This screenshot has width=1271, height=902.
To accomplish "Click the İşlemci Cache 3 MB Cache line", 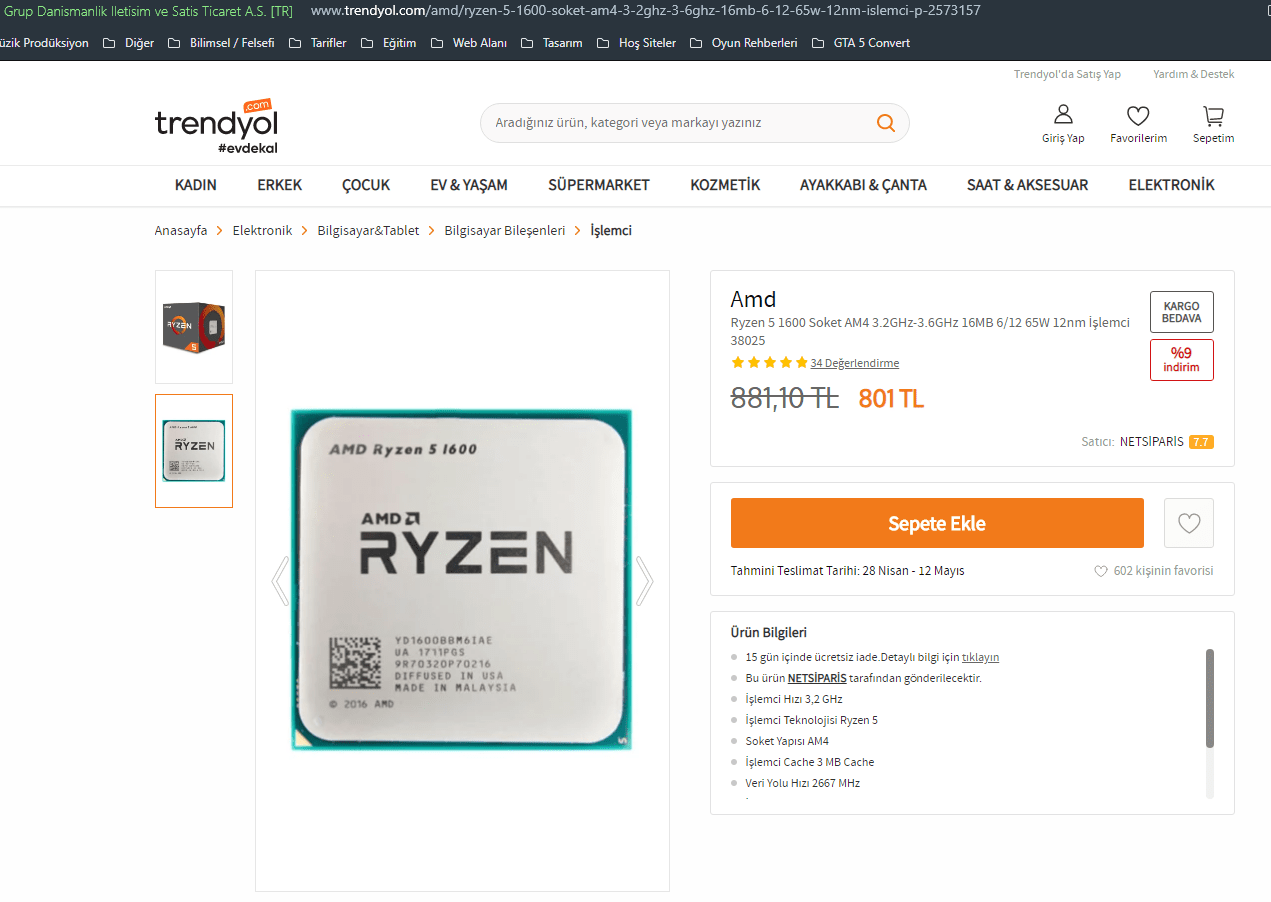I will 810,762.
